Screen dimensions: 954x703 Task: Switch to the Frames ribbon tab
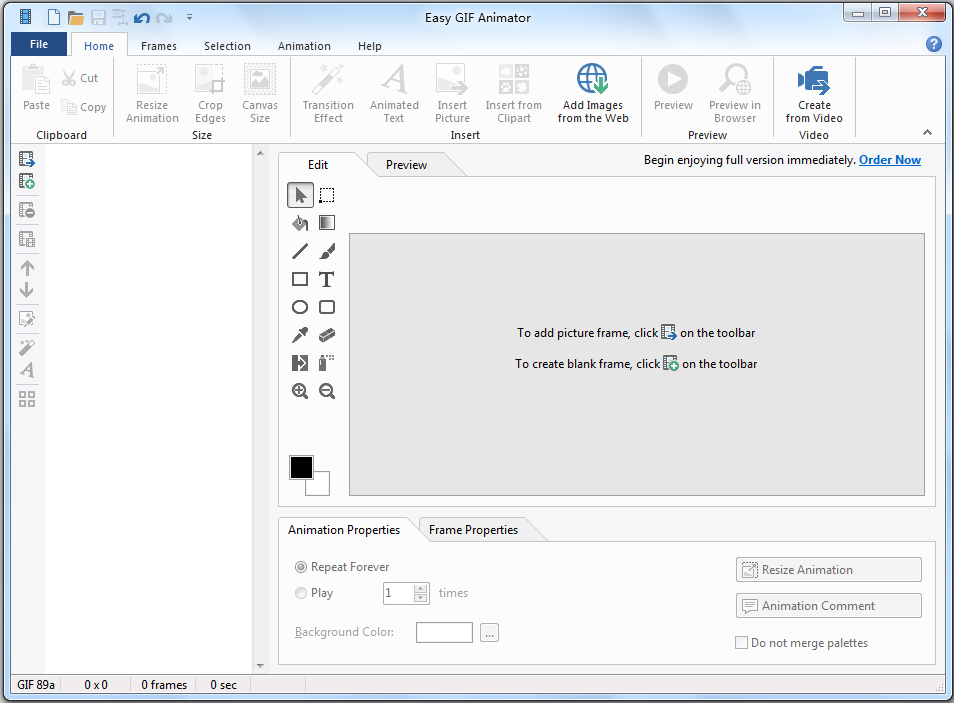pos(159,46)
